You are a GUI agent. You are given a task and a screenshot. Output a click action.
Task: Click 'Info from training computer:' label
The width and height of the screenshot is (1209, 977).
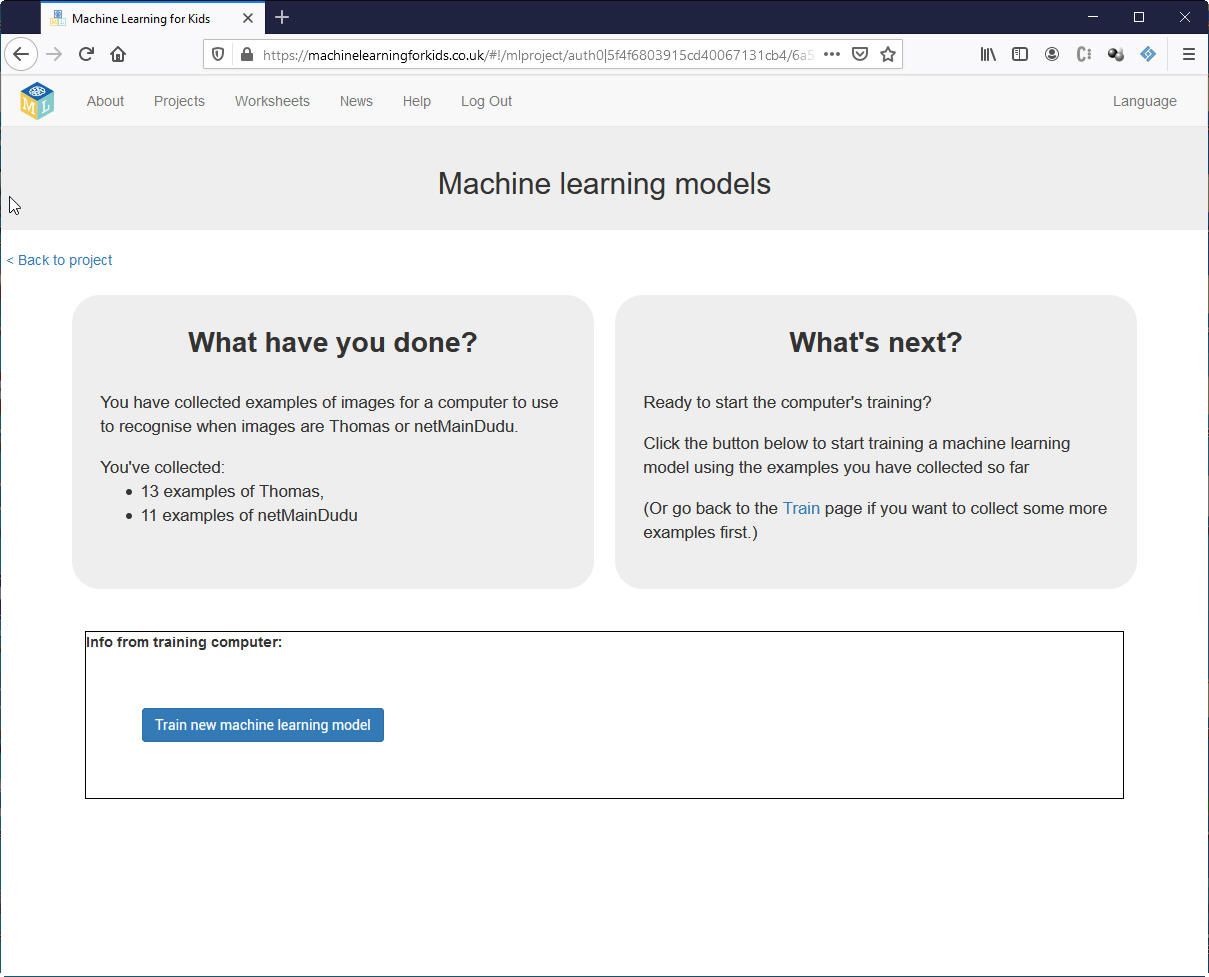[184, 642]
